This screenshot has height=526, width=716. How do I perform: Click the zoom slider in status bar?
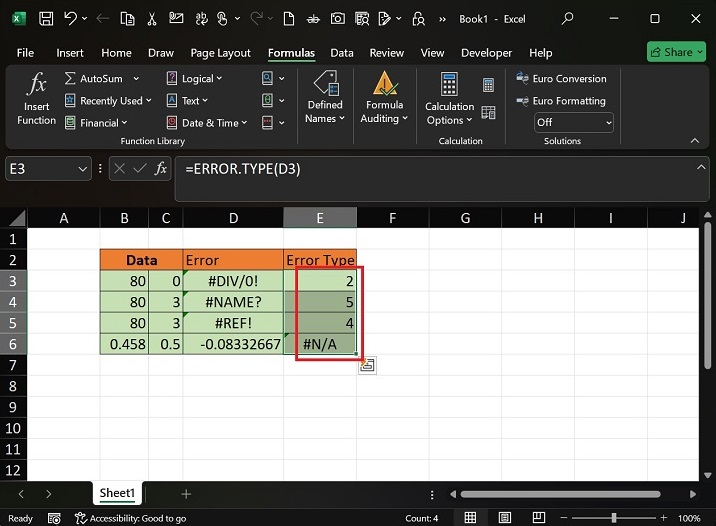click(x=613, y=518)
